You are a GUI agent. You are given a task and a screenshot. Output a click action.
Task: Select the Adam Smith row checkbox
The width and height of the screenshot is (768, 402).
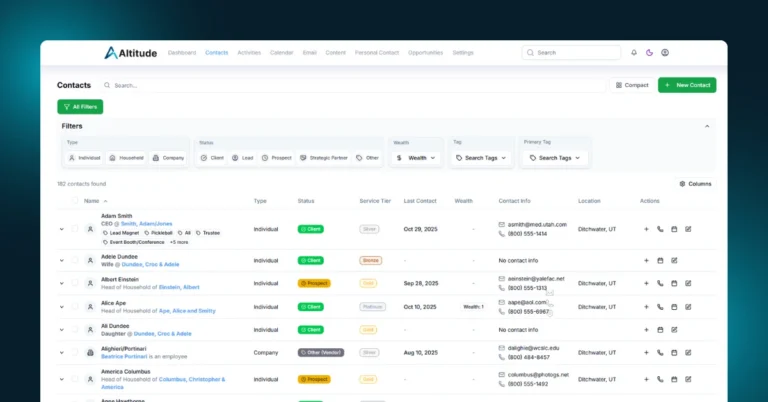pyautogui.click(x=74, y=229)
